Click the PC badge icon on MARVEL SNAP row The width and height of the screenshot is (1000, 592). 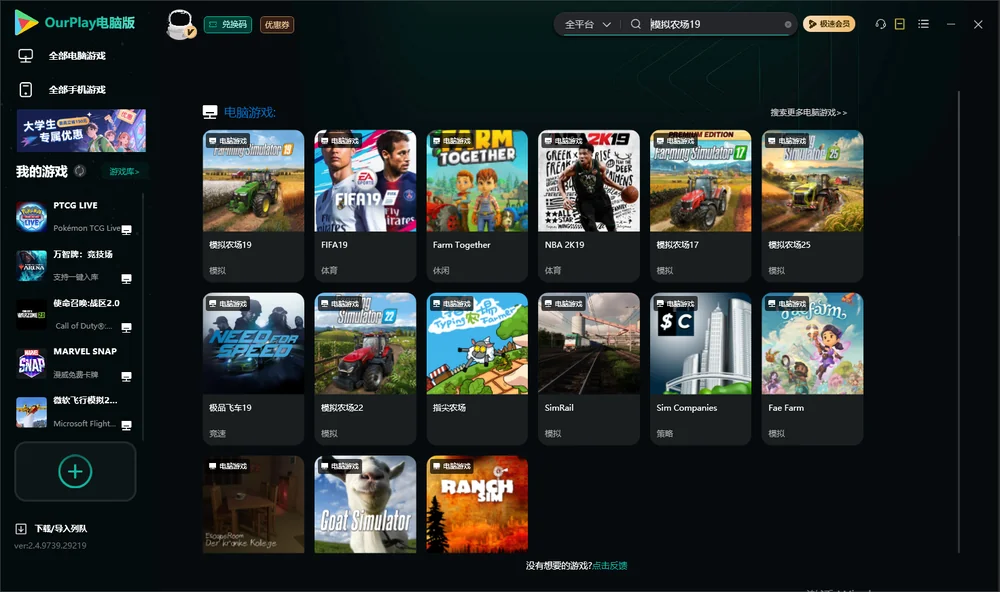pyautogui.click(x=126, y=376)
